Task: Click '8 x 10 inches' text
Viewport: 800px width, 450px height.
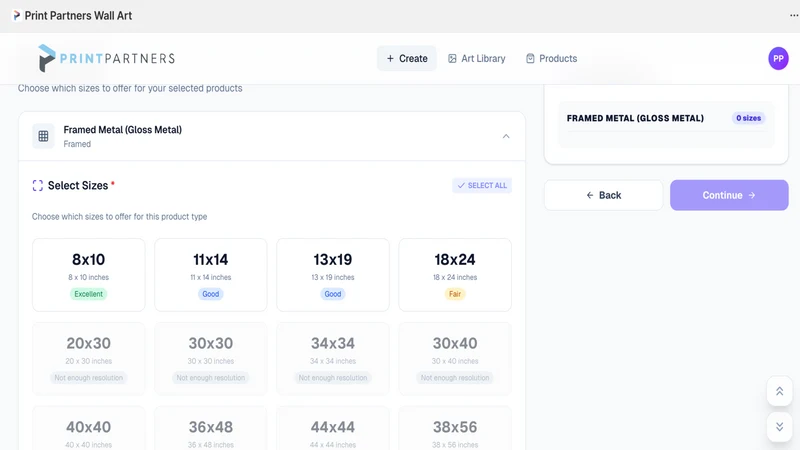Action: click(89, 277)
